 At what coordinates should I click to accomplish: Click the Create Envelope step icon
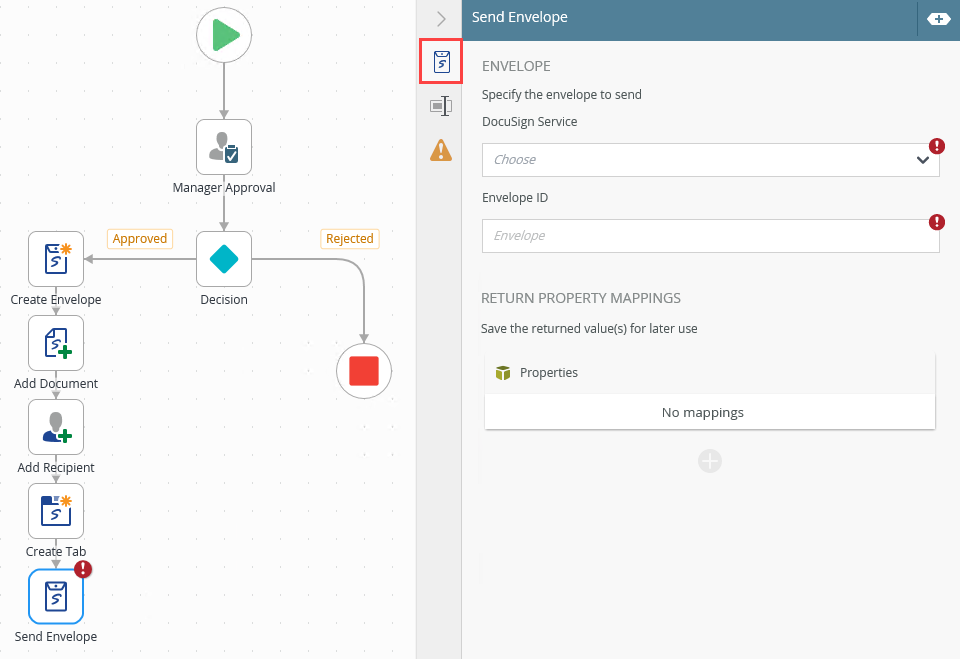point(56,259)
